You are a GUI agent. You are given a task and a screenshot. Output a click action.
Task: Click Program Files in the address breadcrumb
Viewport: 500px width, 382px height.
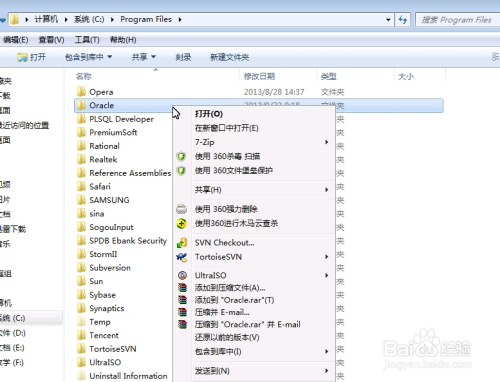(x=146, y=19)
